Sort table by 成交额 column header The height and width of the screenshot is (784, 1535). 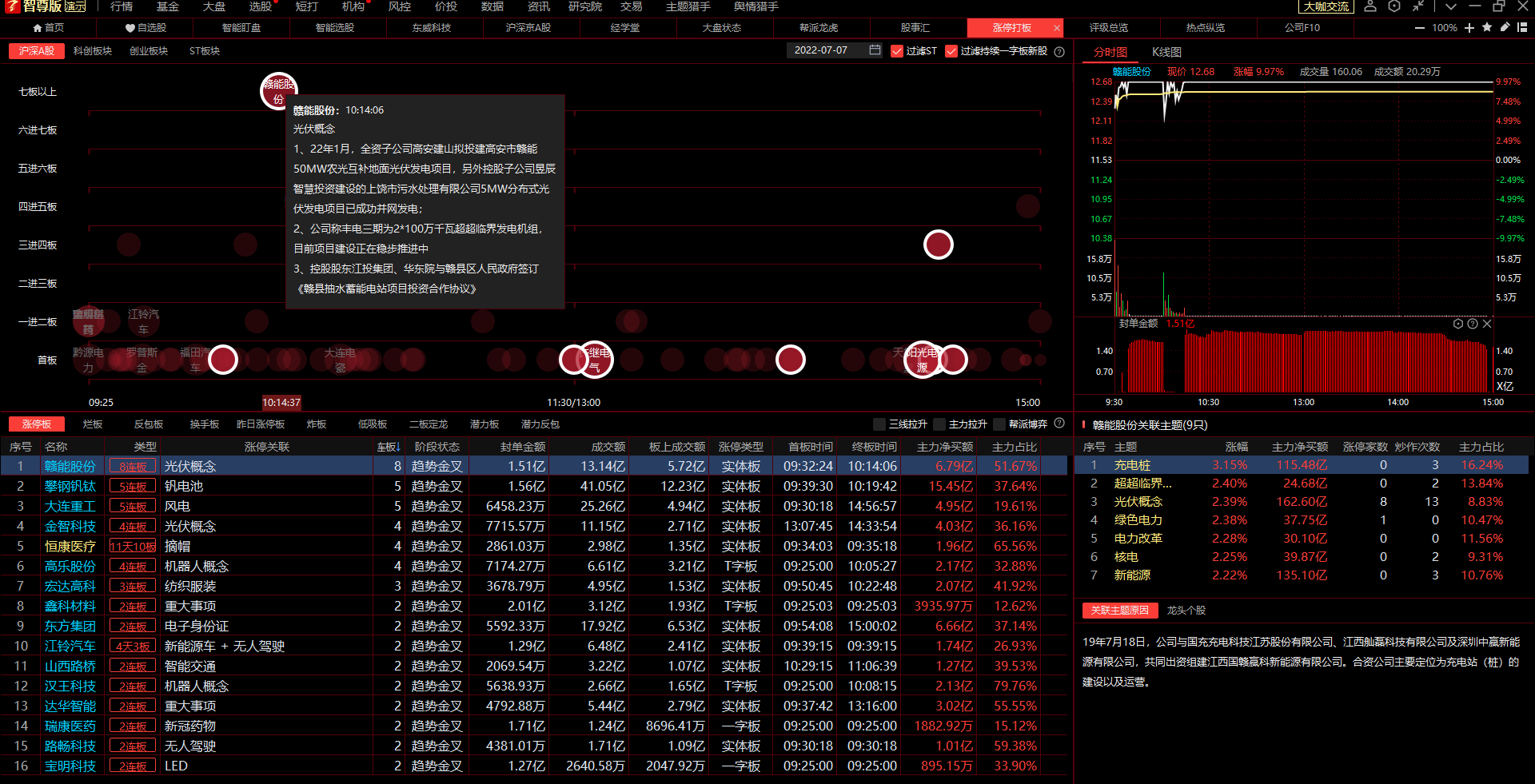[608, 447]
